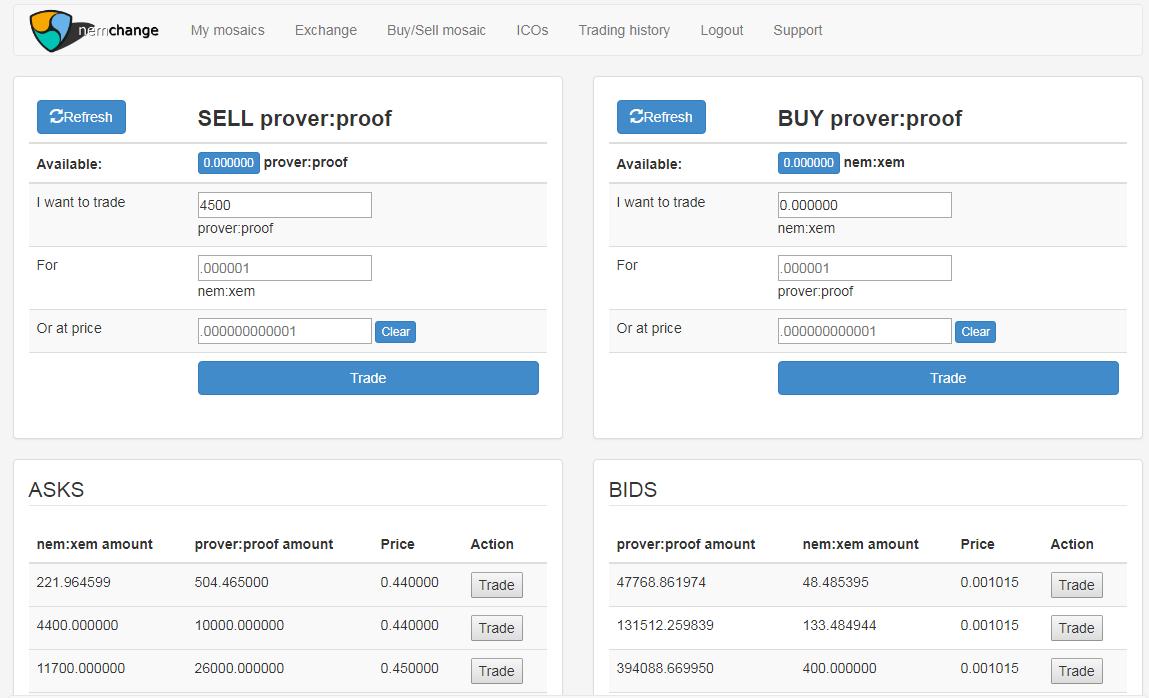The width and height of the screenshot is (1149, 698).
Task: Open My mosaics page
Action: 227,30
